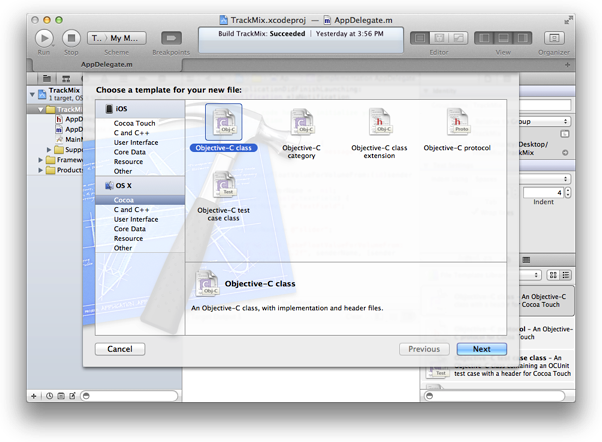
Task: Show the Project navigator folder icon
Action: [x=47, y=79]
